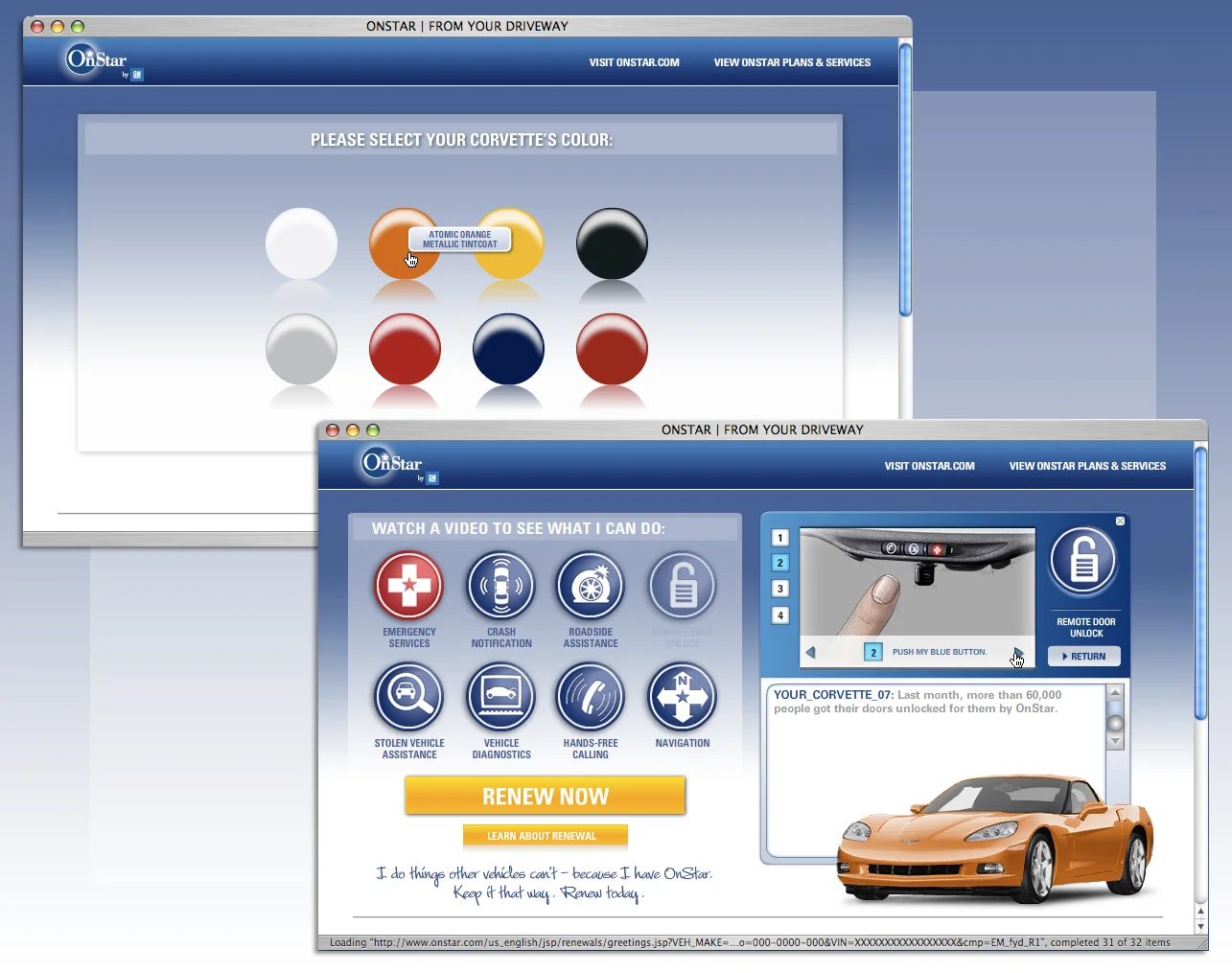Click the dimmed padlock icon in the video grid

pyautogui.click(x=683, y=585)
